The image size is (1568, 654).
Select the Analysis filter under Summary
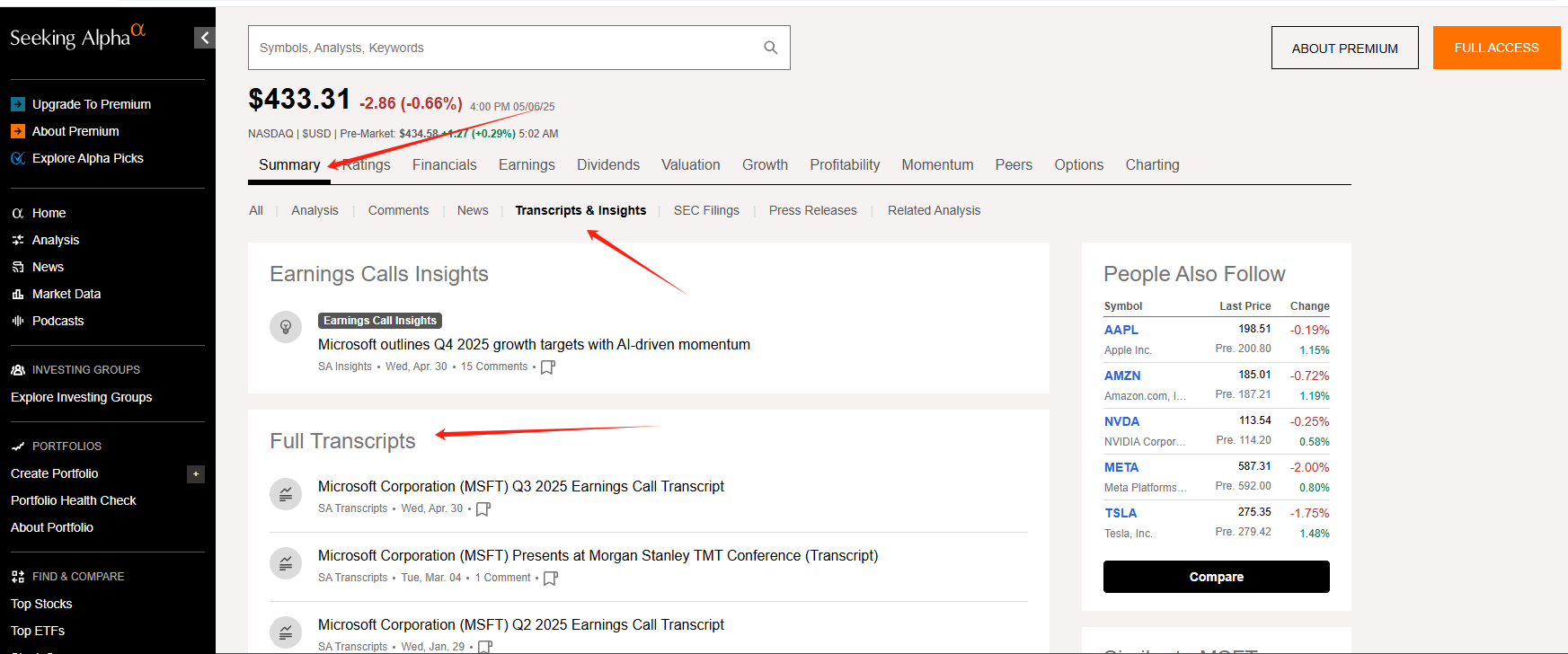click(314, 210)
